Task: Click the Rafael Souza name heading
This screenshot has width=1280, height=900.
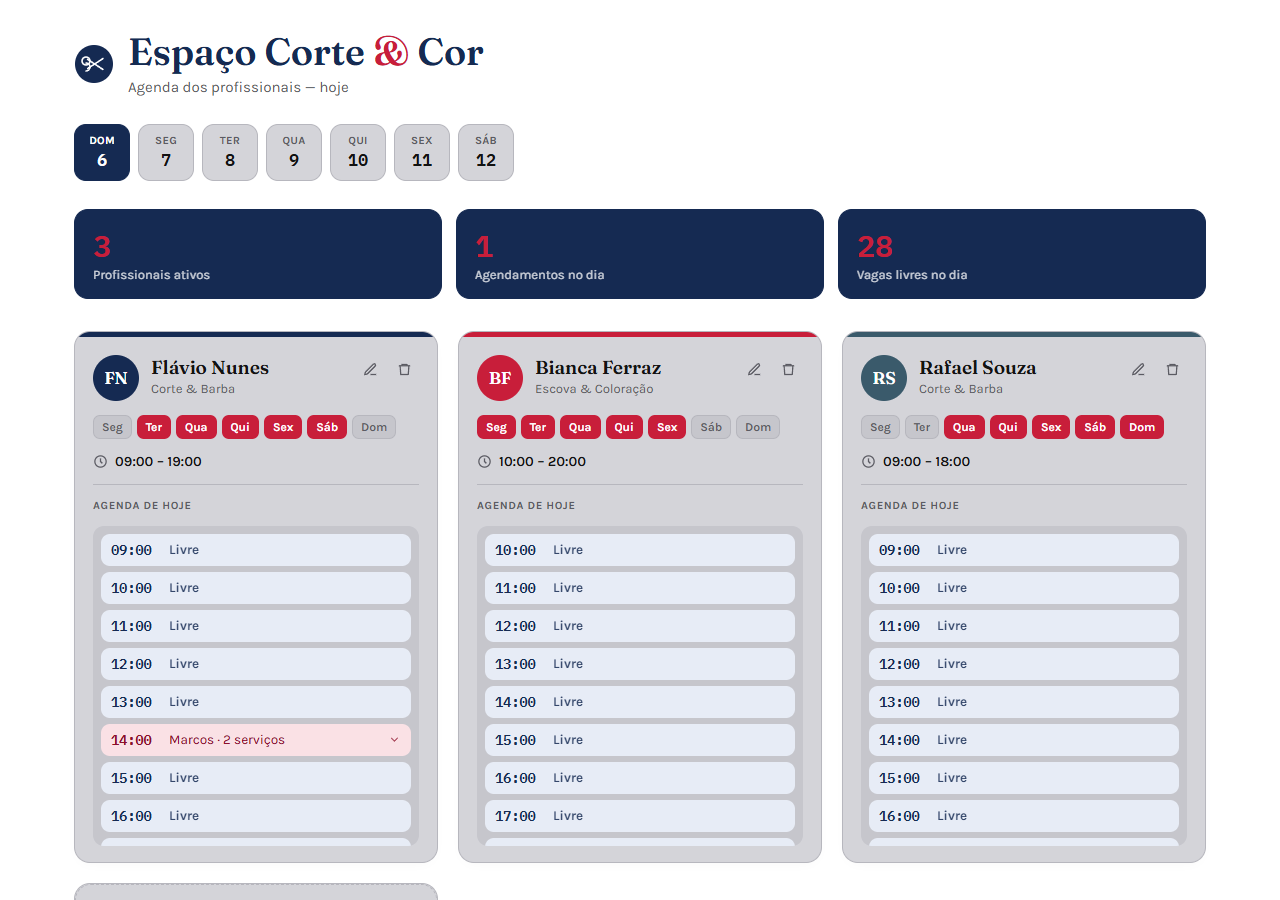Action: pos(978,368)
